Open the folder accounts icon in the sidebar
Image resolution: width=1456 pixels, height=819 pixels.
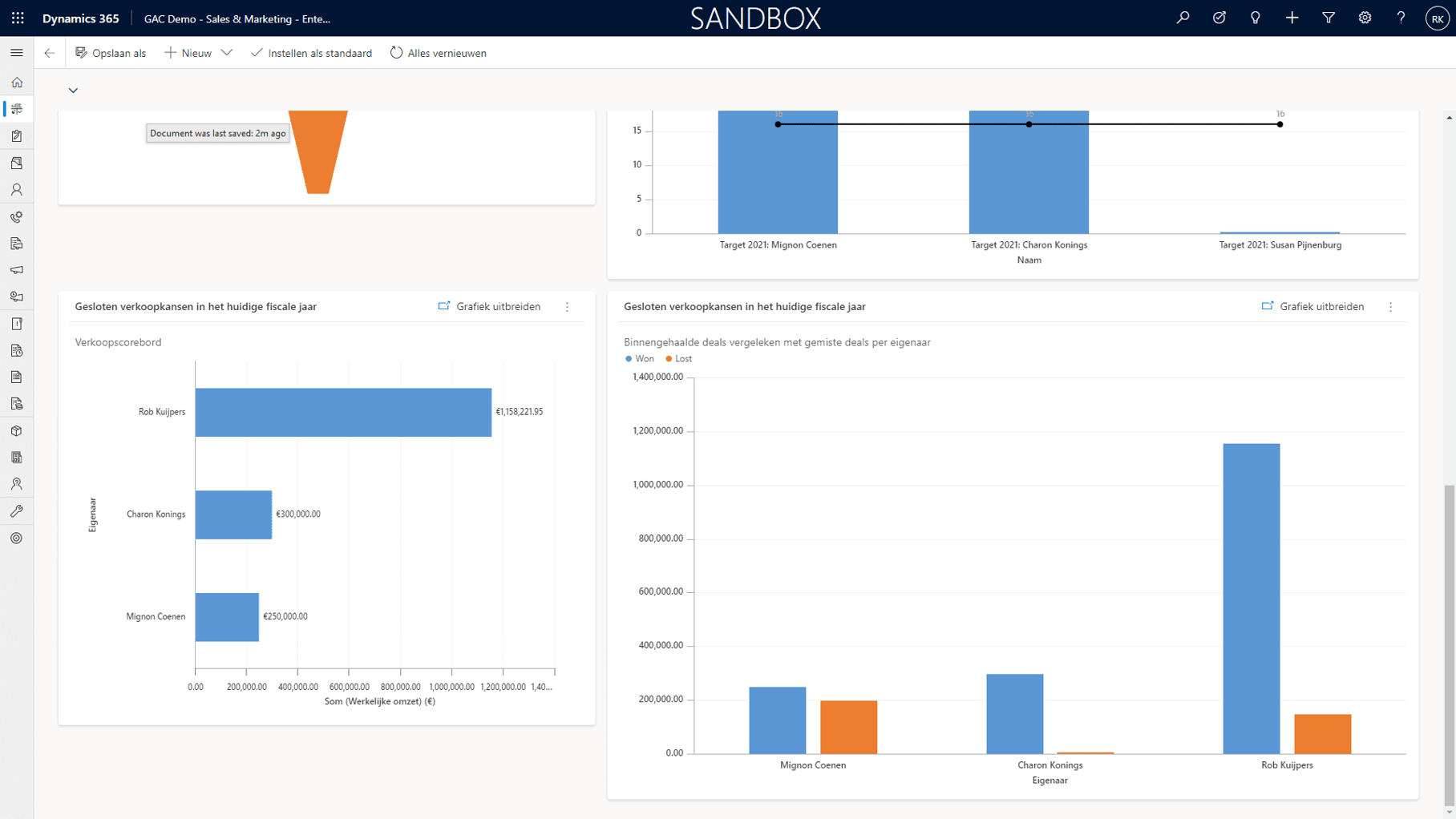pos(17,163)
